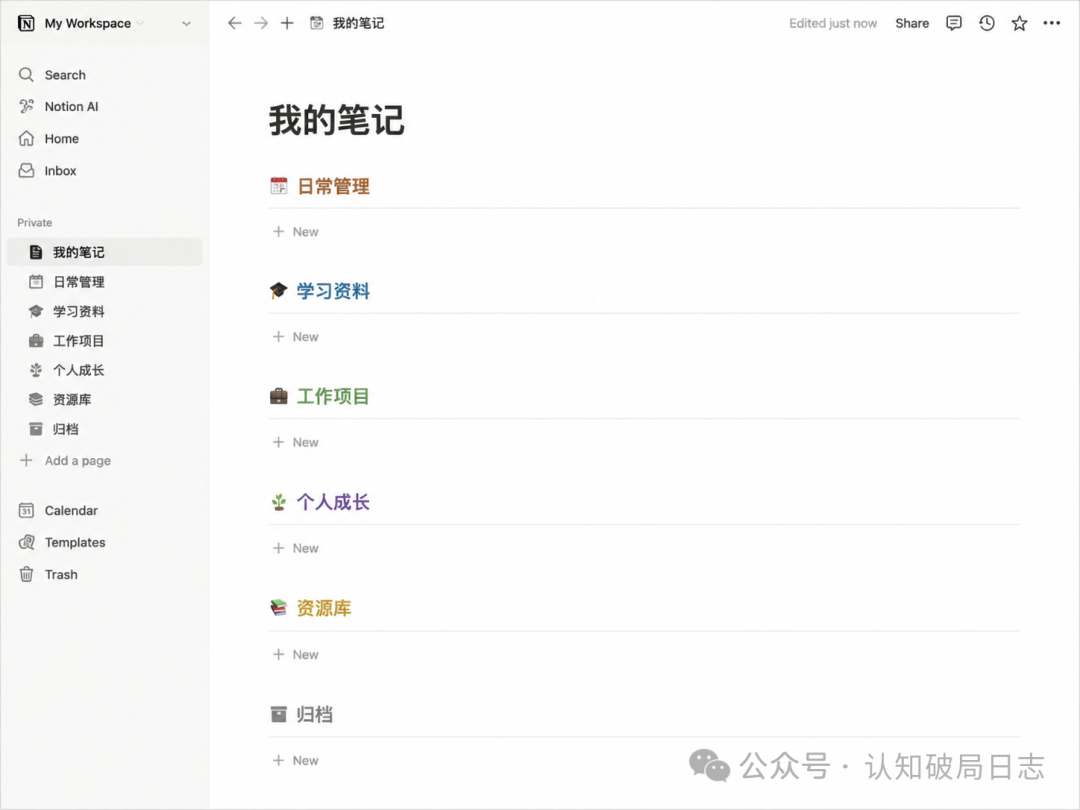The image size is (1080, 810).
Task: Click briefcase emoji beside 工作项目 heading
Action: pos(279,396)
